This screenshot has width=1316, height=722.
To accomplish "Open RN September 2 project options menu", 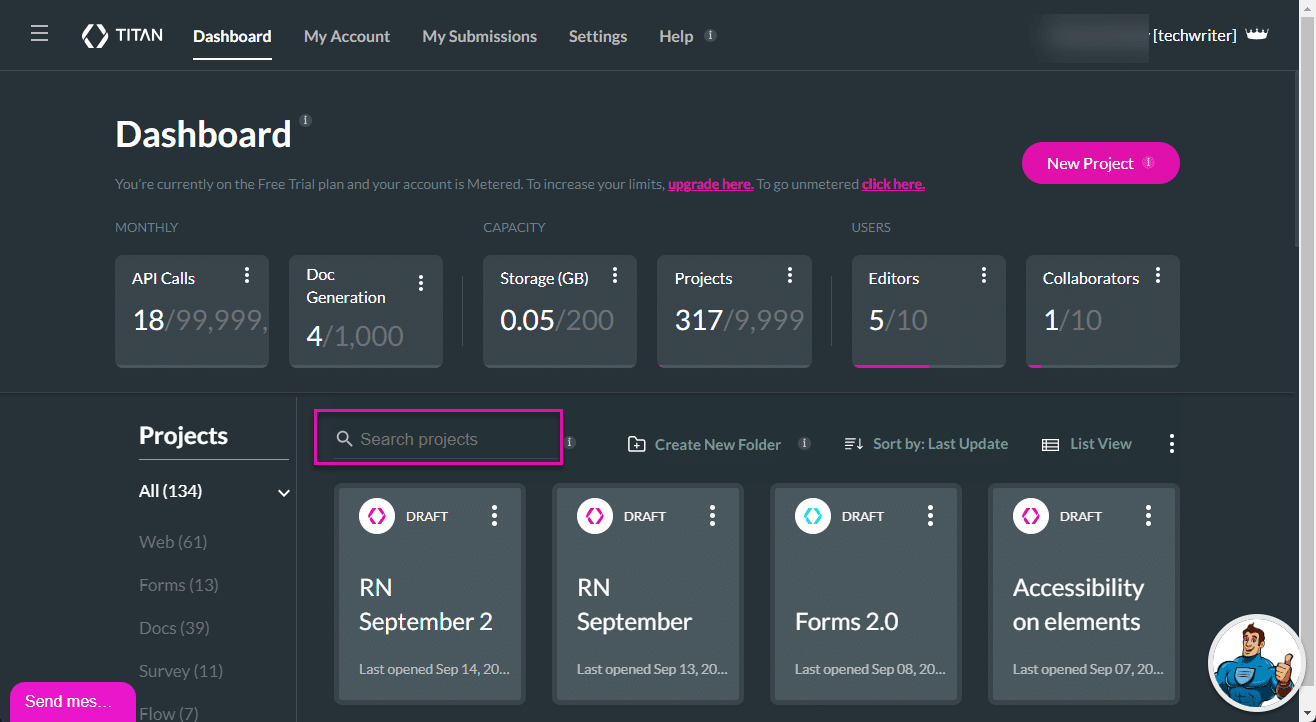I will pos(494,515).
